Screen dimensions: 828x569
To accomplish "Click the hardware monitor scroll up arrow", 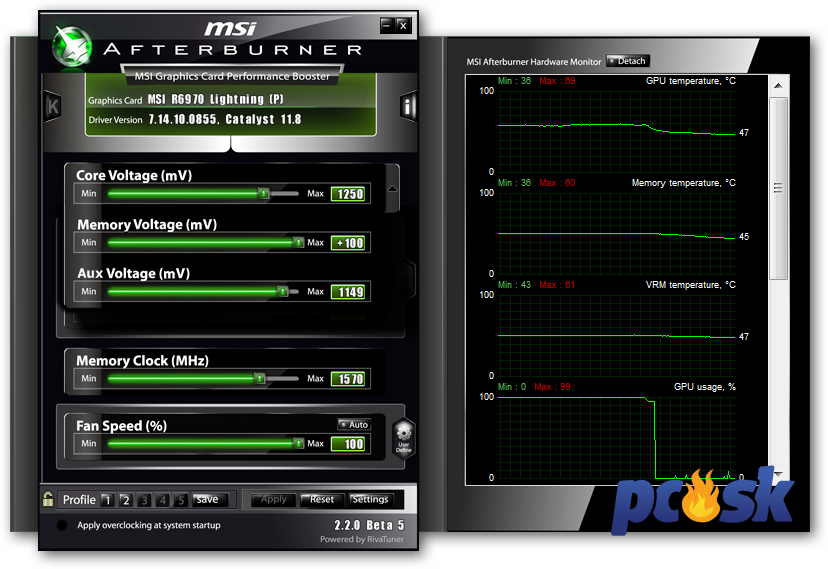I will pyautogui.click(x=778, y=86).
